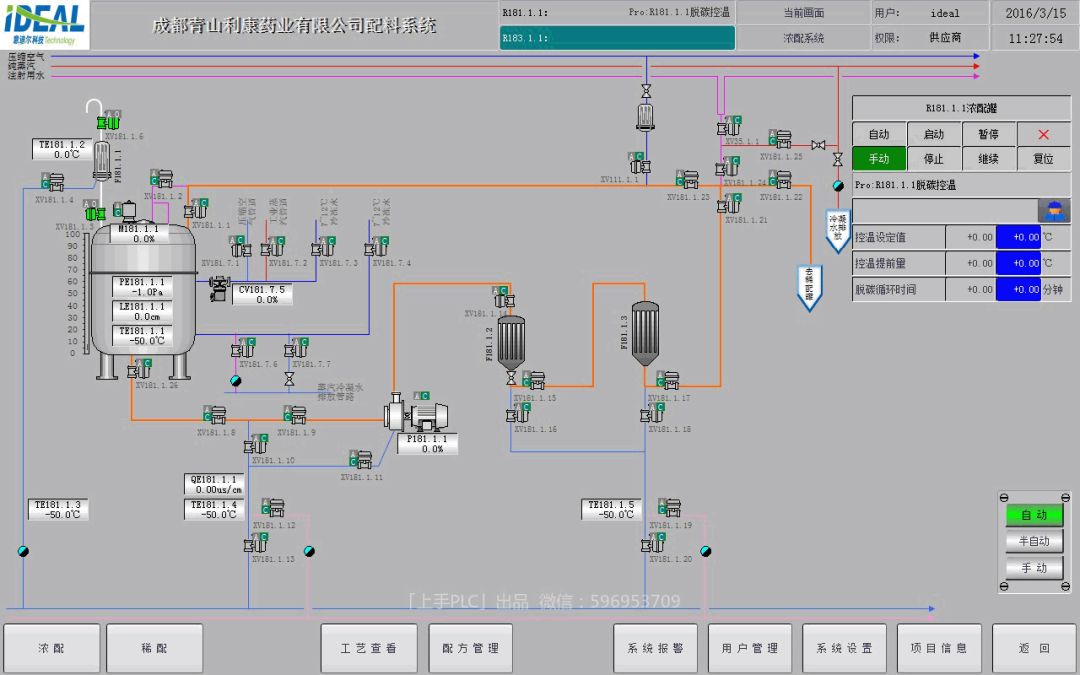Click valve XV181.1.22 icon

coord(780,181)
